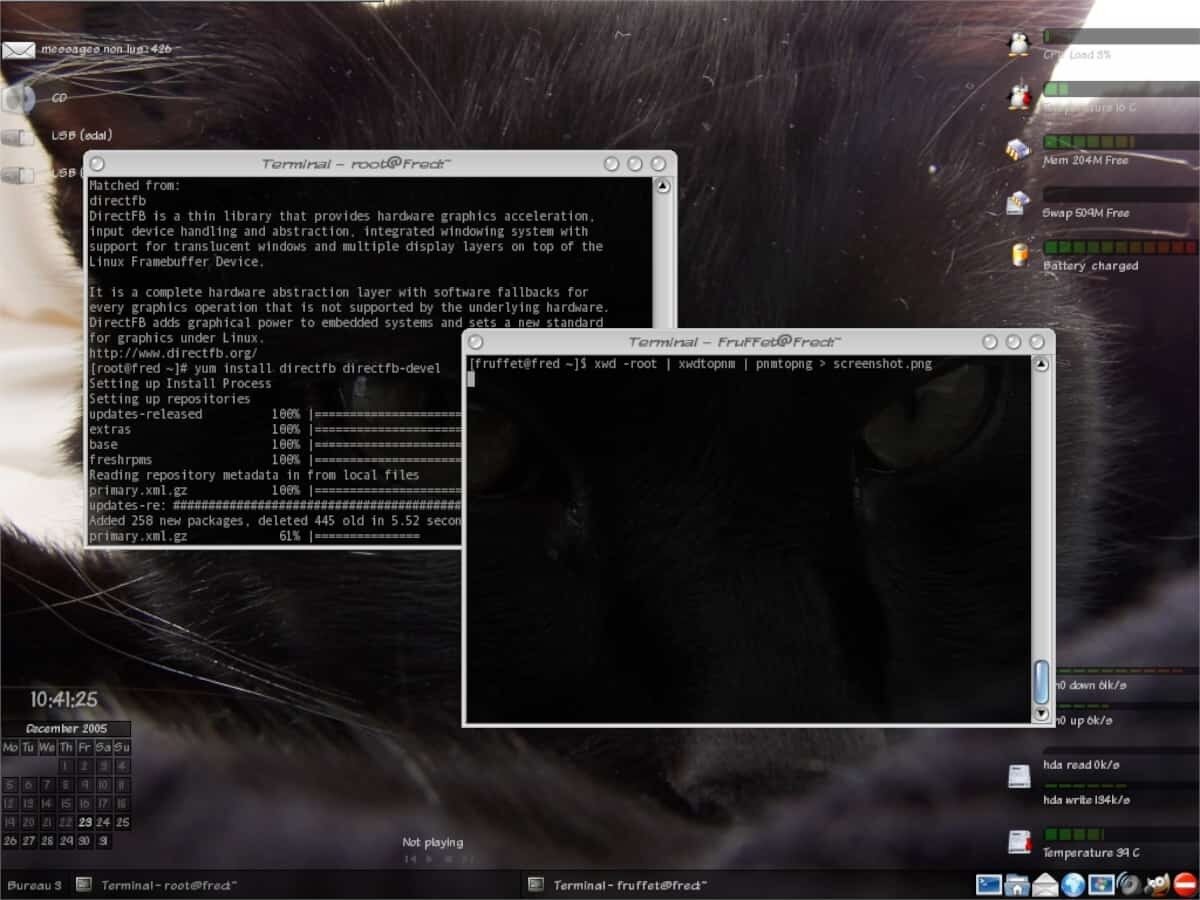1200x900 pixels.
Task: Launch the web browser globe icon
Action: [1074, 883]
